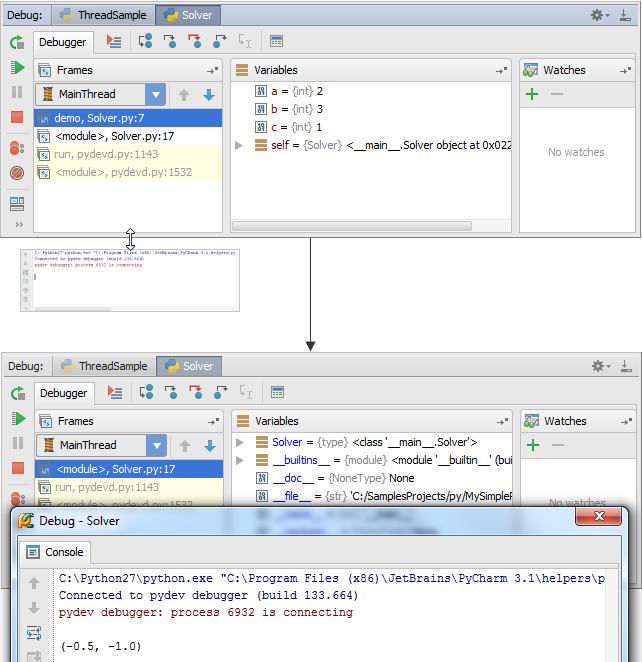Switch to Solver tab in lower panel
The height and width of the screenshot is (662, 642).
[x=189, y=366]
